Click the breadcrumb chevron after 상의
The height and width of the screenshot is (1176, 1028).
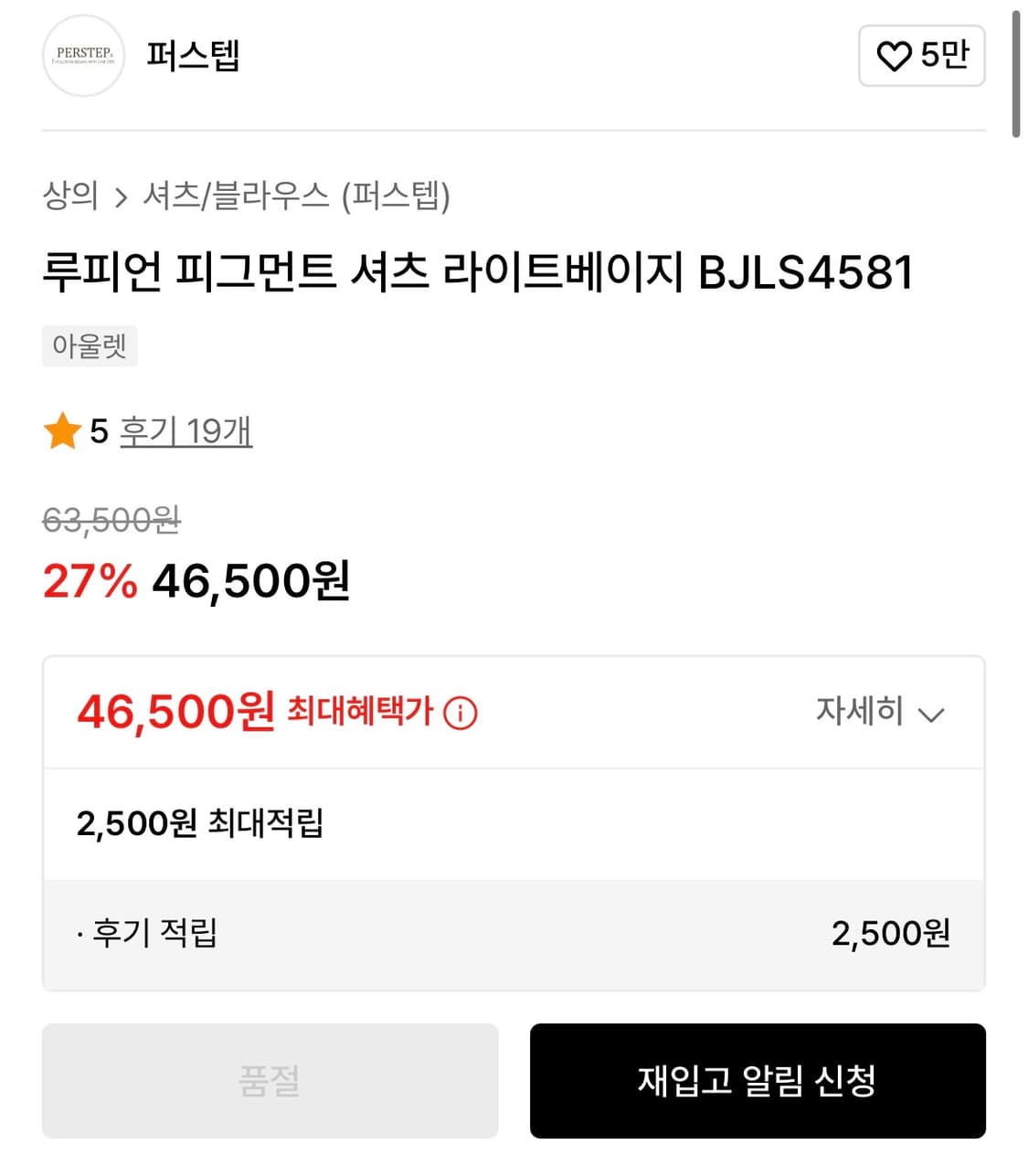pyautogui.click(x=122, y=195)
